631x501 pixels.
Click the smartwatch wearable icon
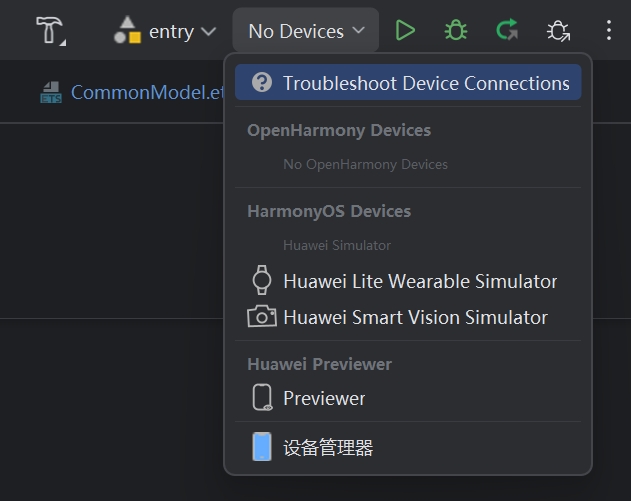click(262, 281)
